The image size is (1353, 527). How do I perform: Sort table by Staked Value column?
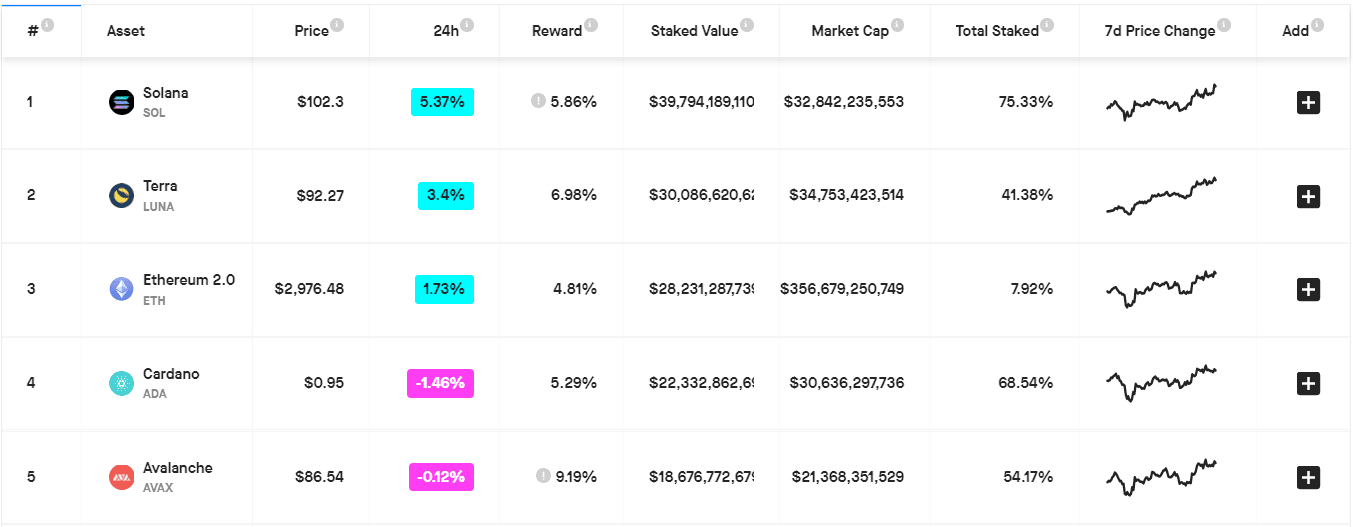pyautogui.click(x=694, y=31)
